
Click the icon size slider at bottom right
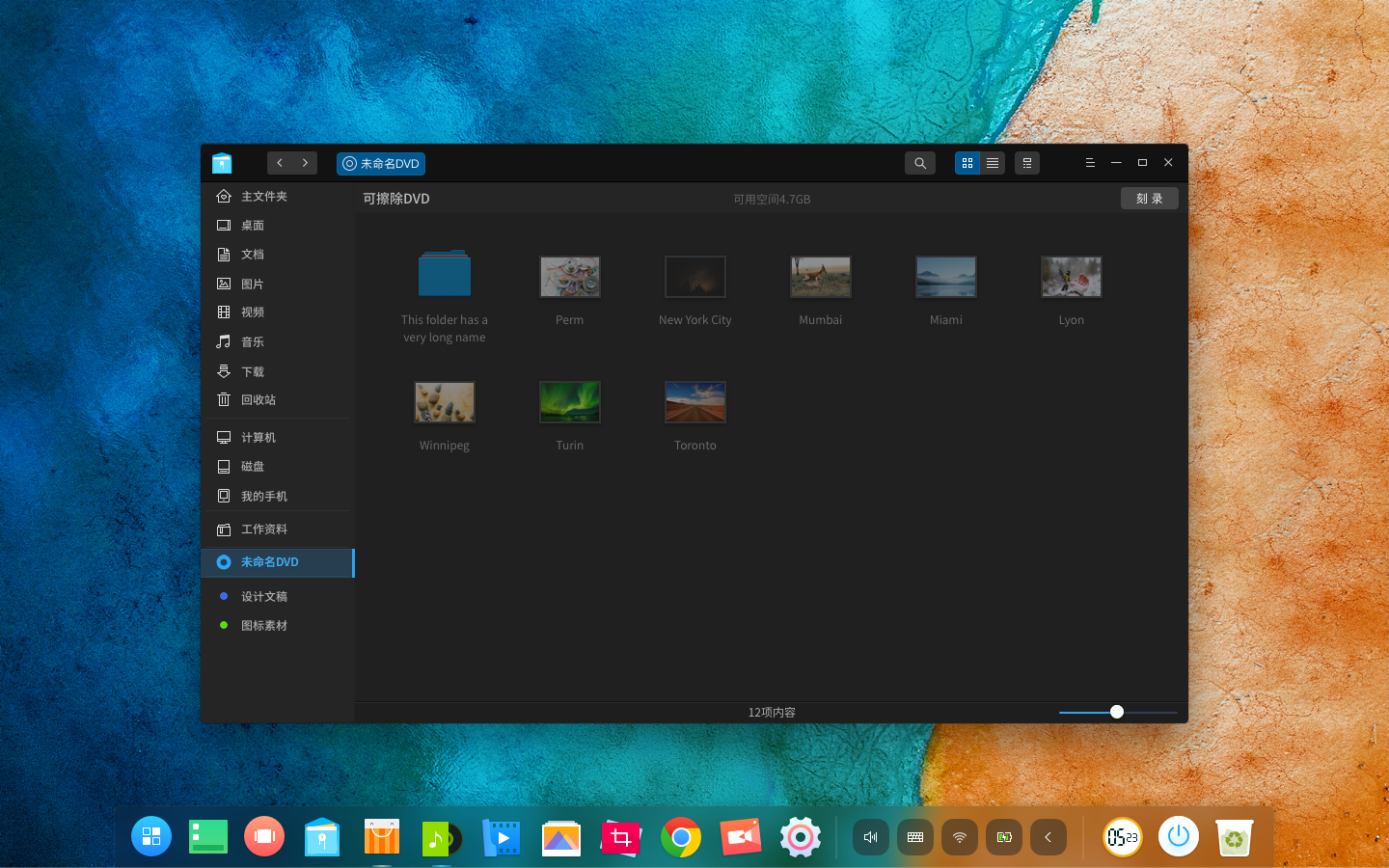pyautogui.click(x=1117, y=712)
